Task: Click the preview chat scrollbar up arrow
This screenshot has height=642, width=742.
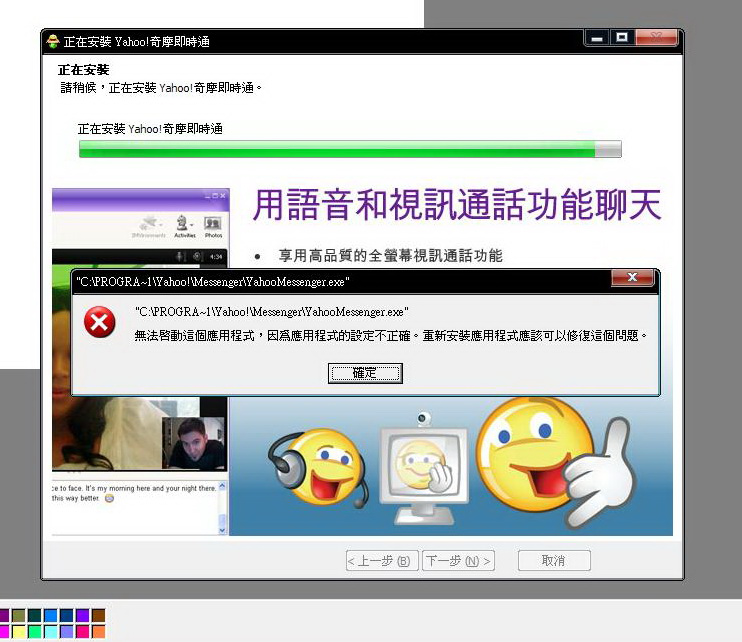Action: click(222, 486)
